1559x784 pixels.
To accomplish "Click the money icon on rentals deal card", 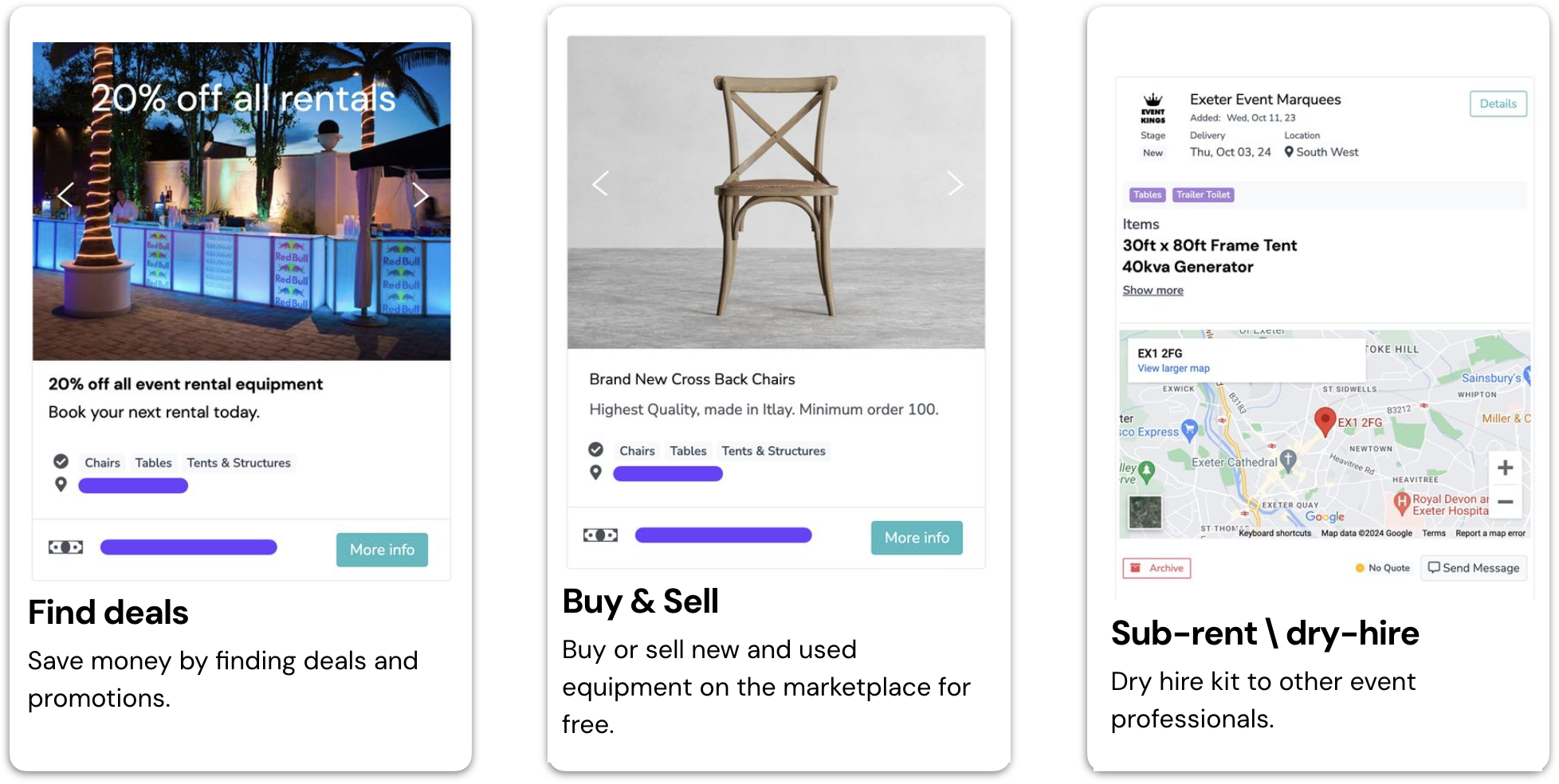I will [x=65, y=547].
